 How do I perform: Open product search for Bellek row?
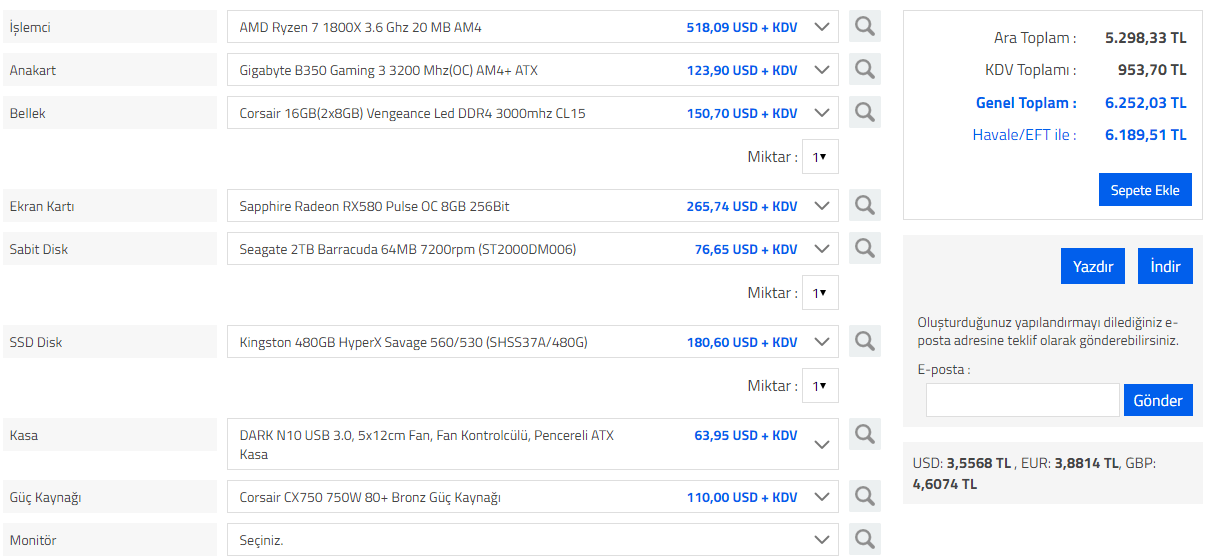(865, 113)
